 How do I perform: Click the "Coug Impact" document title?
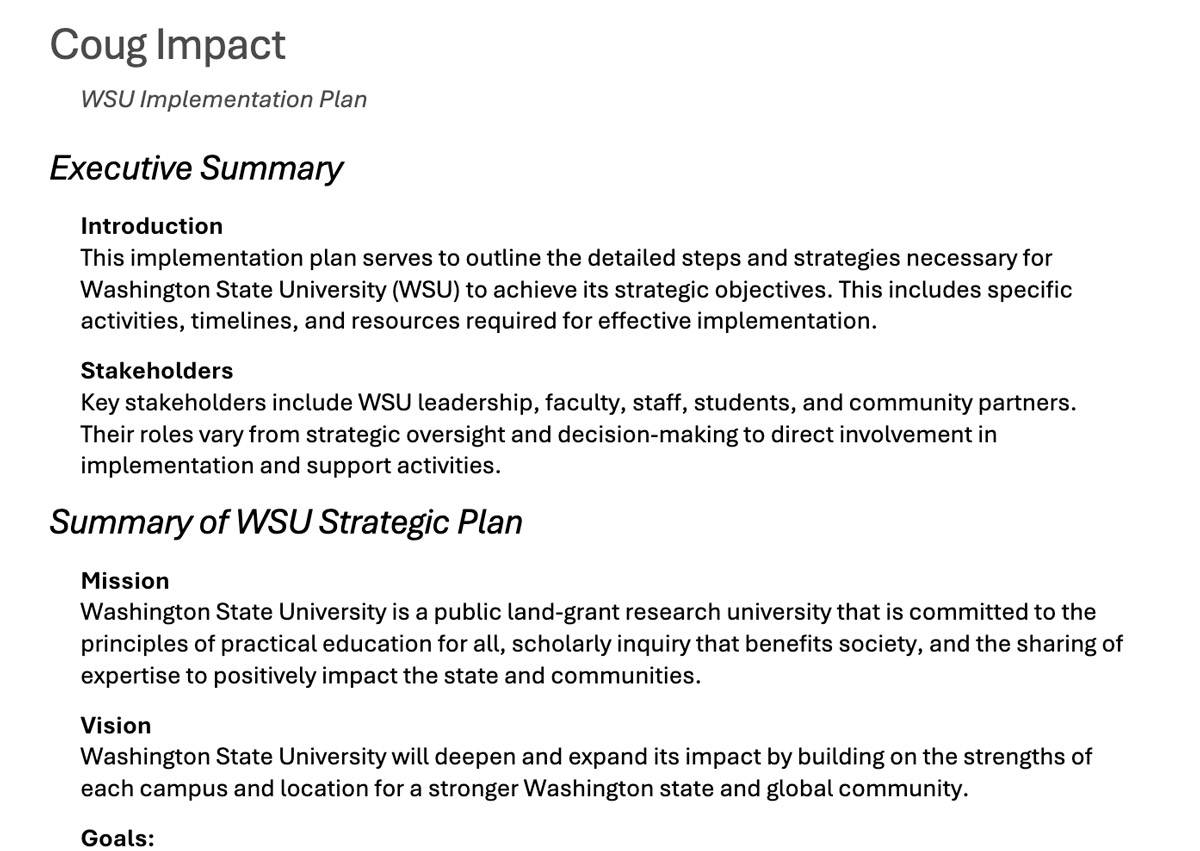(x=167, y=46)
